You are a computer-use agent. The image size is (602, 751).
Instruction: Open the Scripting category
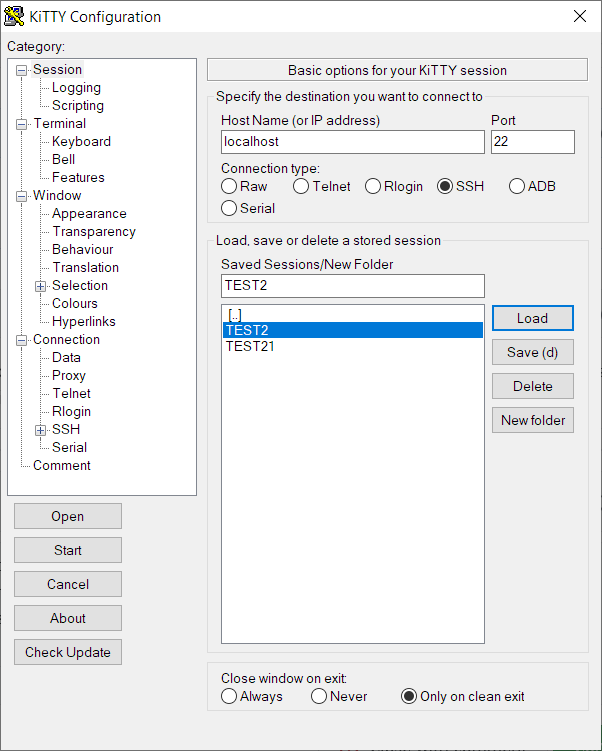coord(78,105)
